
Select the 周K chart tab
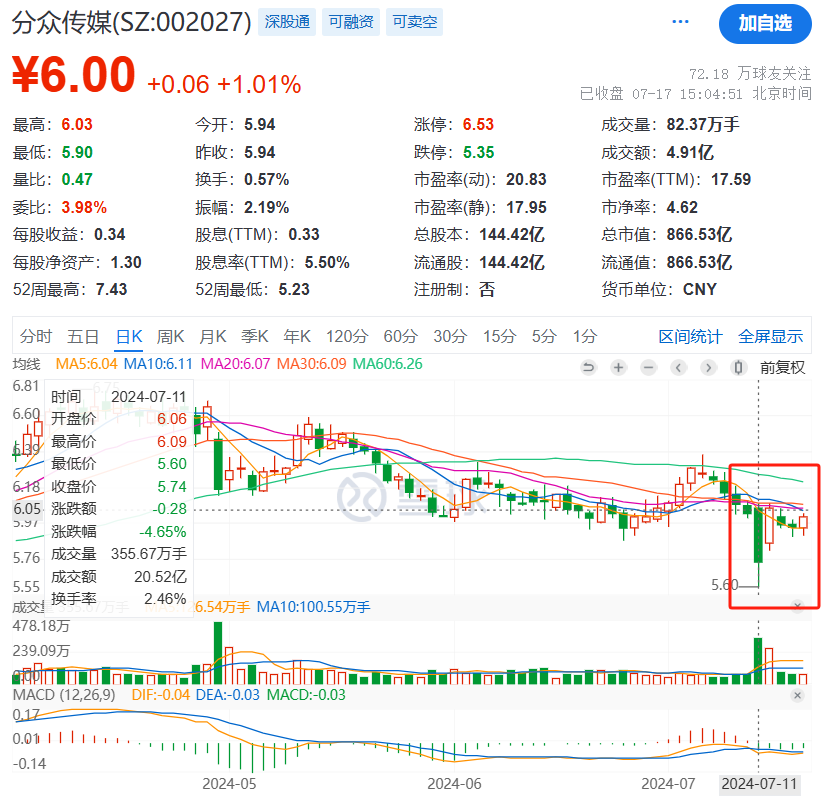pyautogui.click(x=170, y=336)
